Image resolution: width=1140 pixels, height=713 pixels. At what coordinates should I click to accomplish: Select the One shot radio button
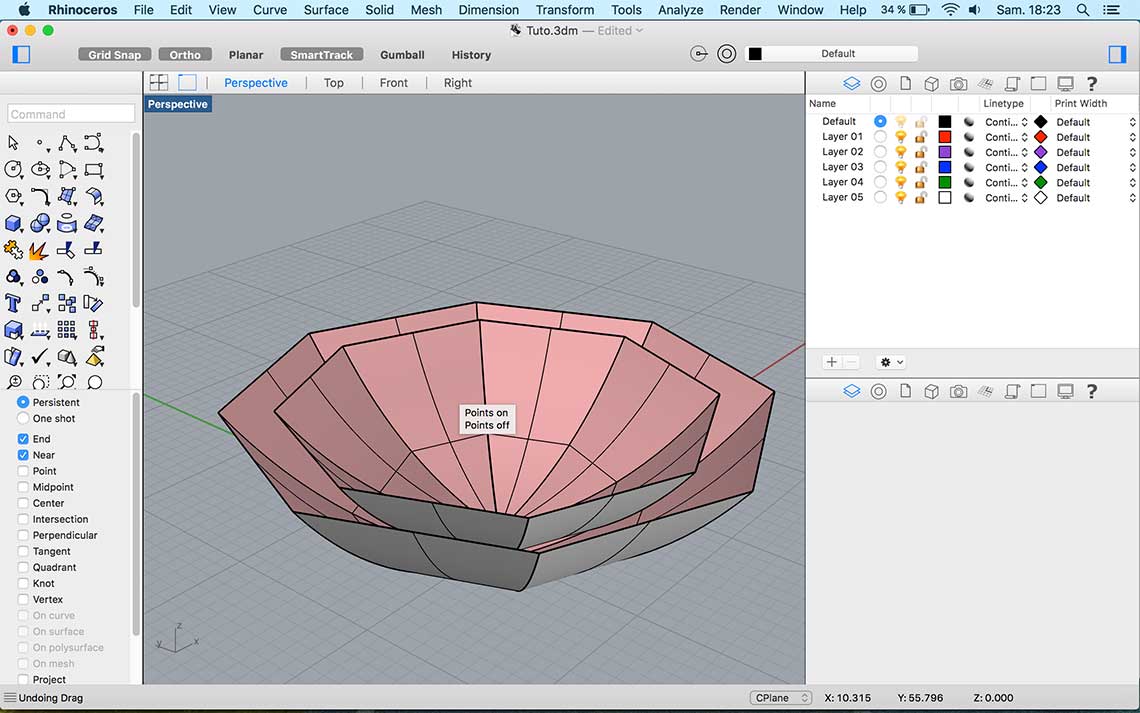pos(23,419)
